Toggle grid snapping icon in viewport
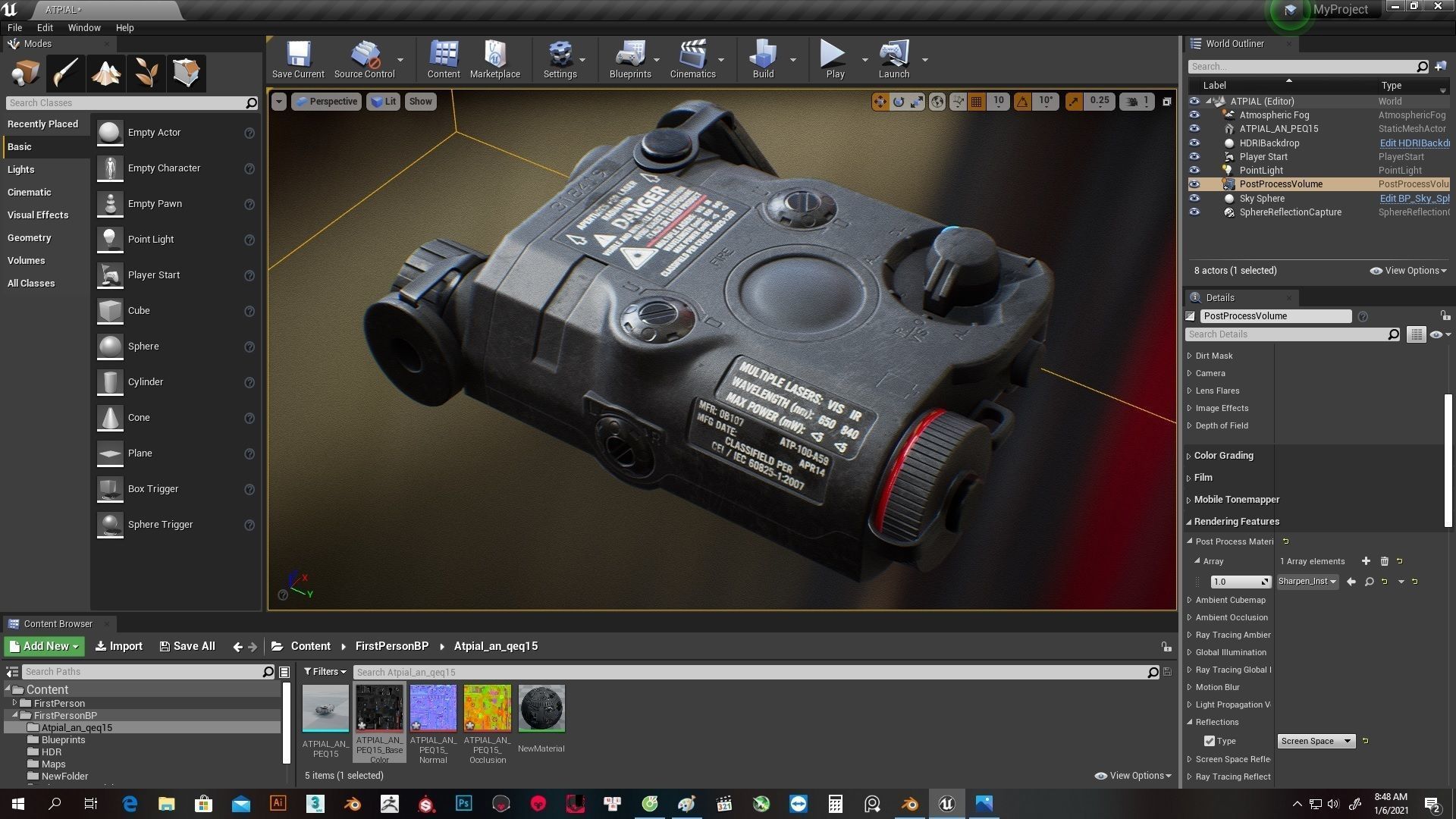Screen dimensions: 1456x819 977,102
